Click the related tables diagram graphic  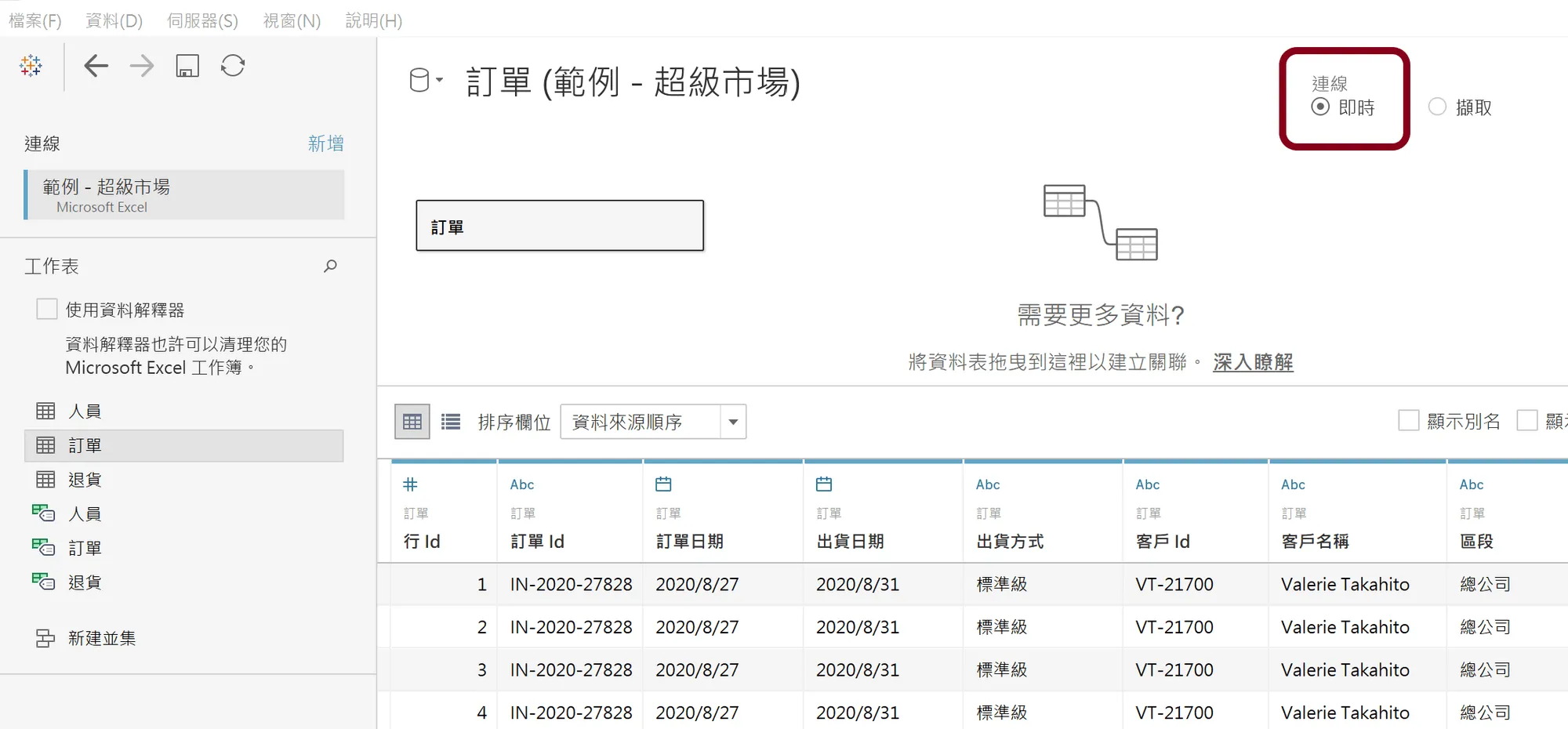1101,223
